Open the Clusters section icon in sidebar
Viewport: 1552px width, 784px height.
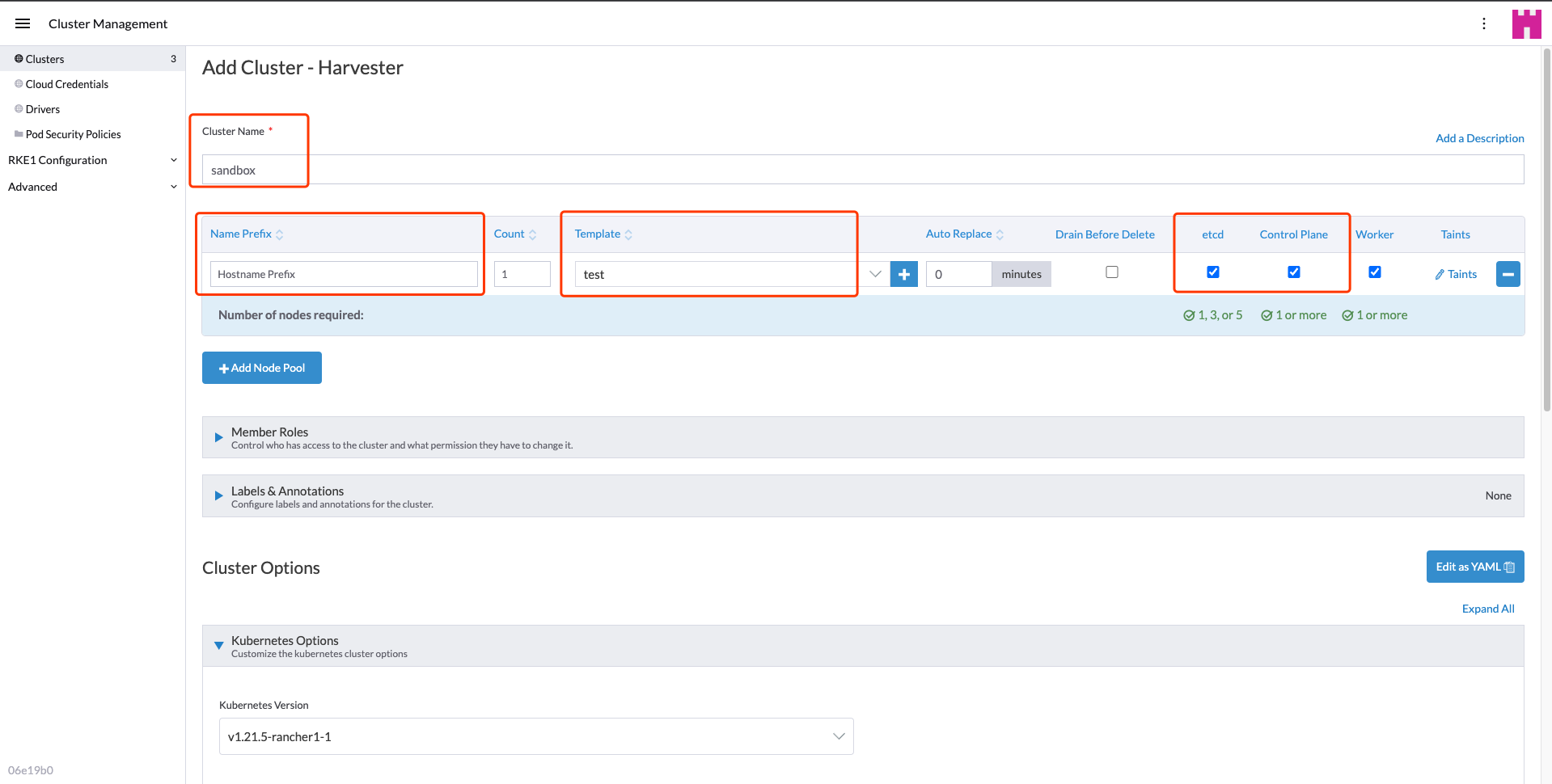click(x=18, y=58)
